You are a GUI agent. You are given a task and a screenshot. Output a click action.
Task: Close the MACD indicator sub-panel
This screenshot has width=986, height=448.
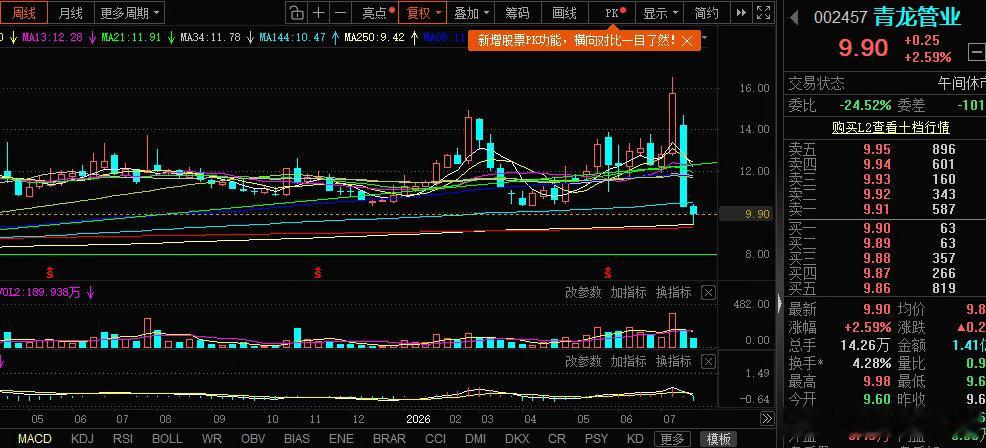pyautogui.click(x=708, y=362)
